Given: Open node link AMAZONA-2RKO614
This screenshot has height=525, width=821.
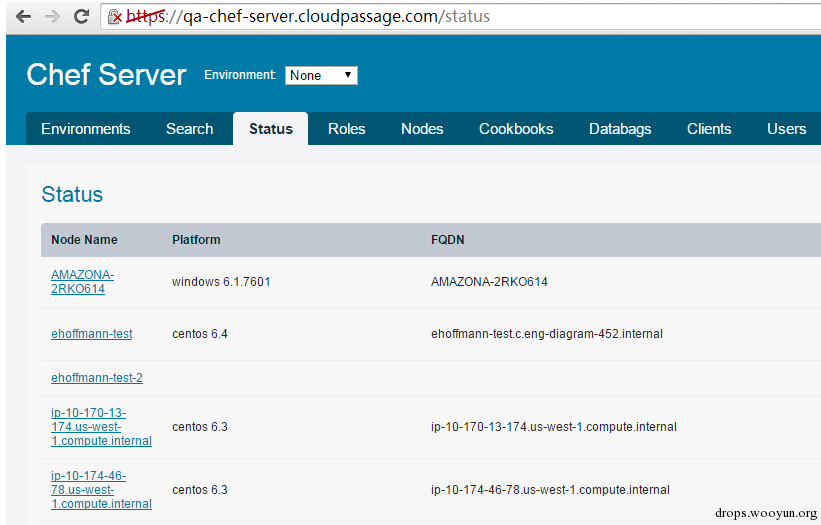Looking at the screenshot, I should [82, 282].
